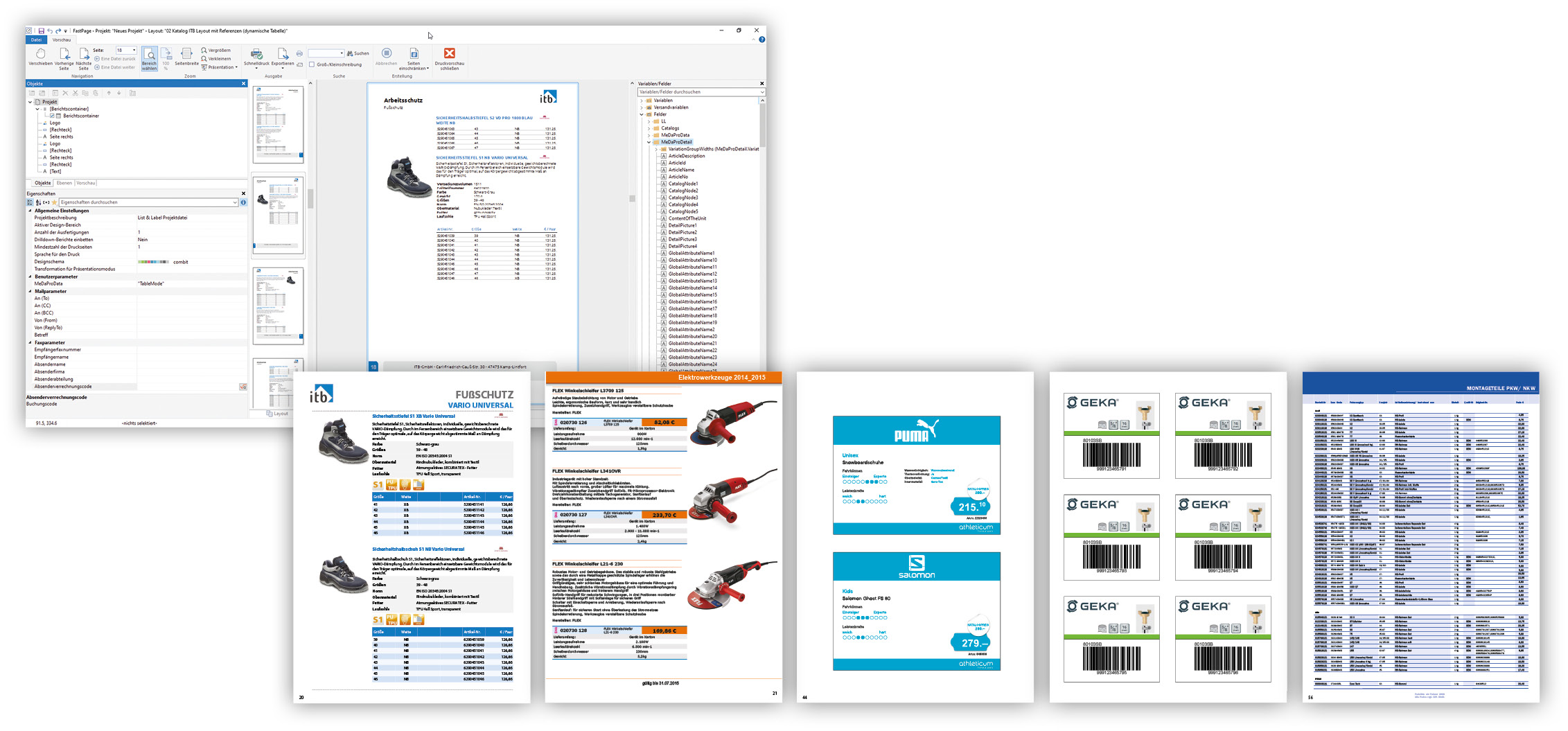
Task: Collapse the Mailparameter section
Action: coord(30,291)
